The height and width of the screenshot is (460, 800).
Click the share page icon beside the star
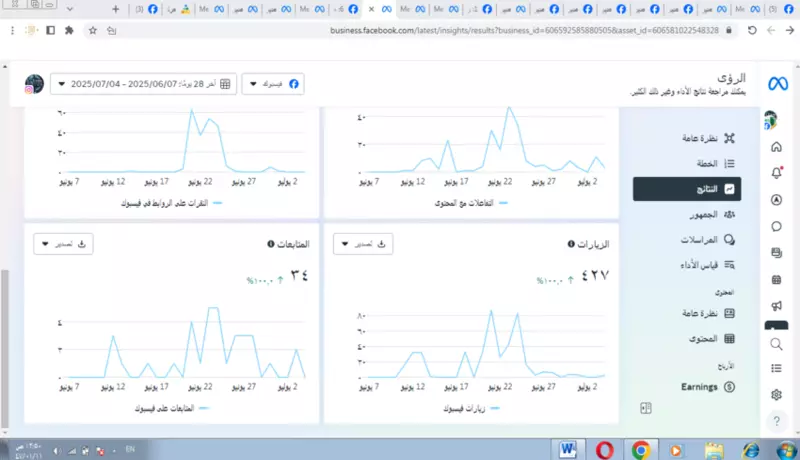click(112, 31)
